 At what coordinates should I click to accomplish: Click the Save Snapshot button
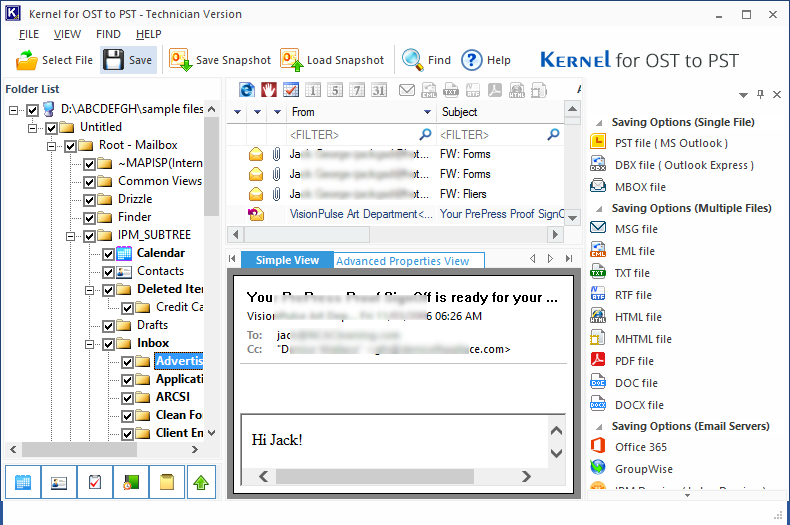220,60
